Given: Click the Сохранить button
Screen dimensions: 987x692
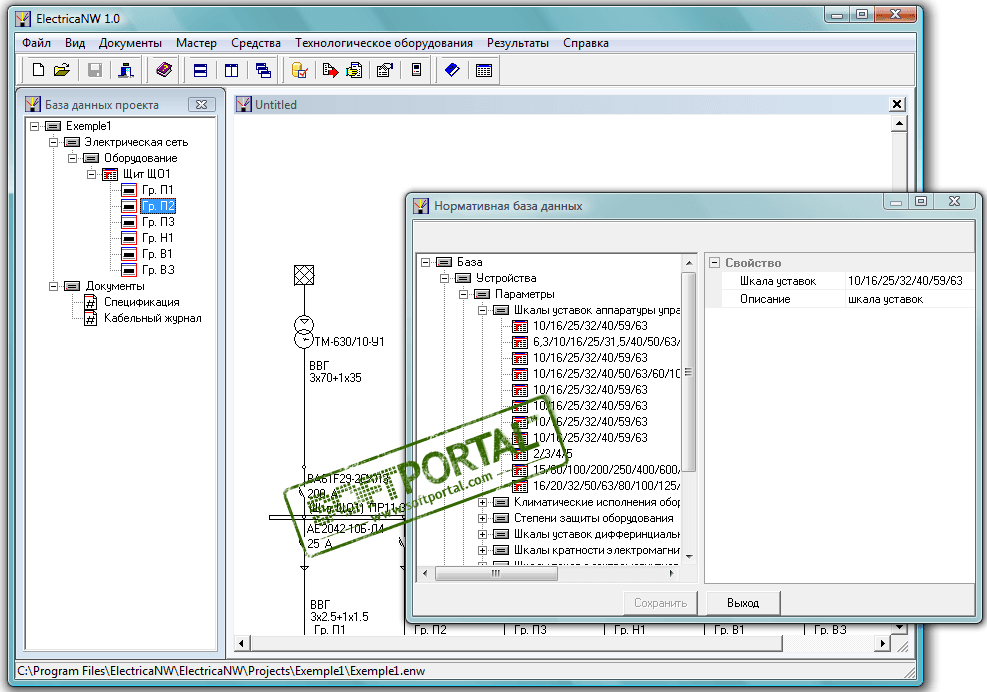Looking at the screenshot, I should pyautogui.click(x=660, y=603).
